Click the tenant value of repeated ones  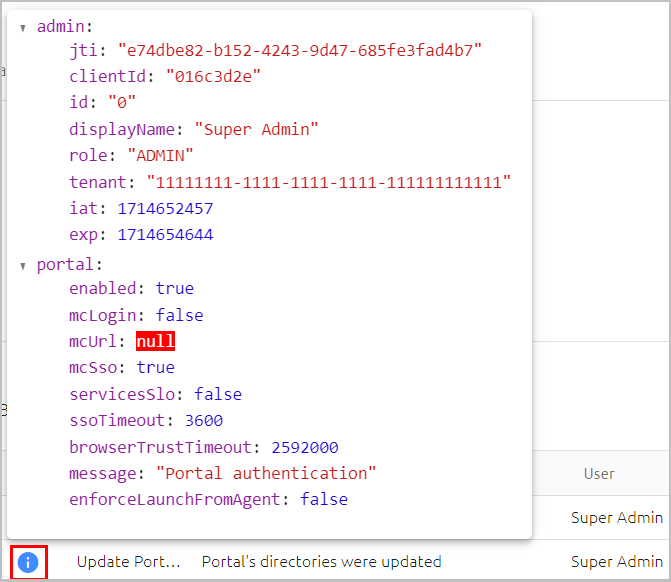329,182
